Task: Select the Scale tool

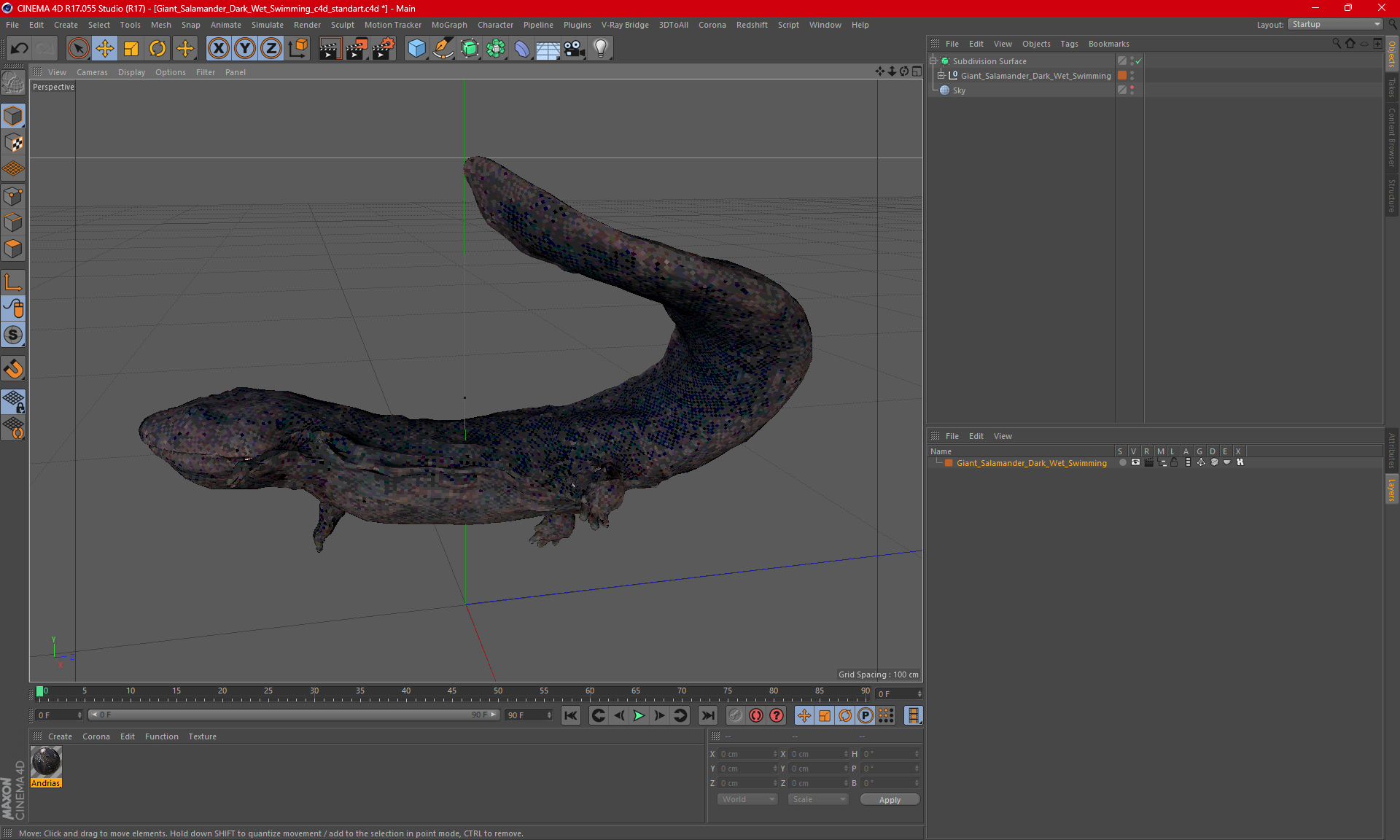Action: click(x=131, y=49)
